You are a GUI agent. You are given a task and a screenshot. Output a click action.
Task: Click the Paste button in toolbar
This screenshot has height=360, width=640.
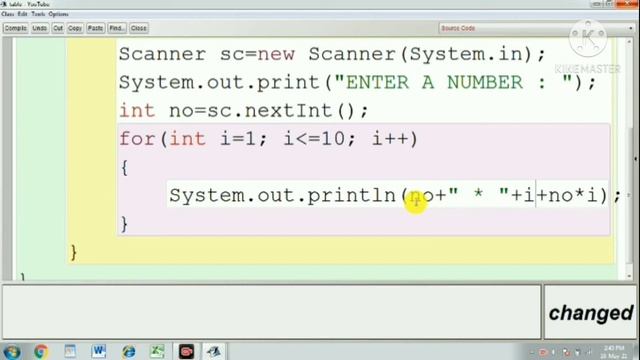tap(95, 28)
